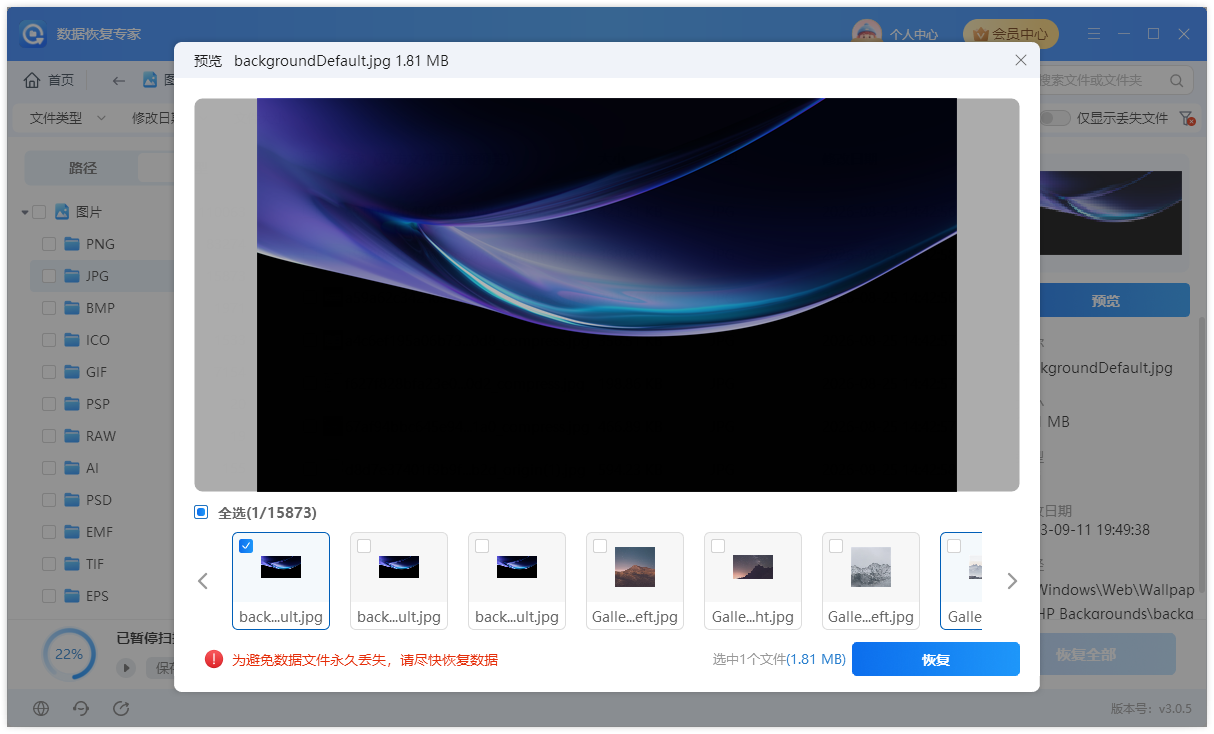Click the back arrow in navigation bar
This screenshot has width=1214, height=734.
pyautogui.click(x=119, y=80)
